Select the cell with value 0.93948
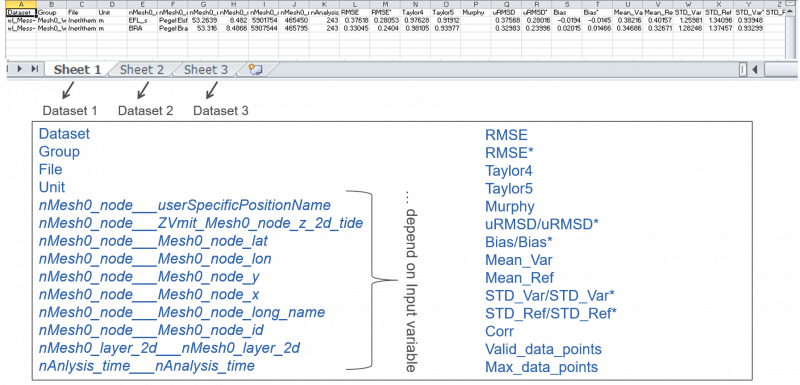The height and width of the screenshot is (385, 800). 749,20
